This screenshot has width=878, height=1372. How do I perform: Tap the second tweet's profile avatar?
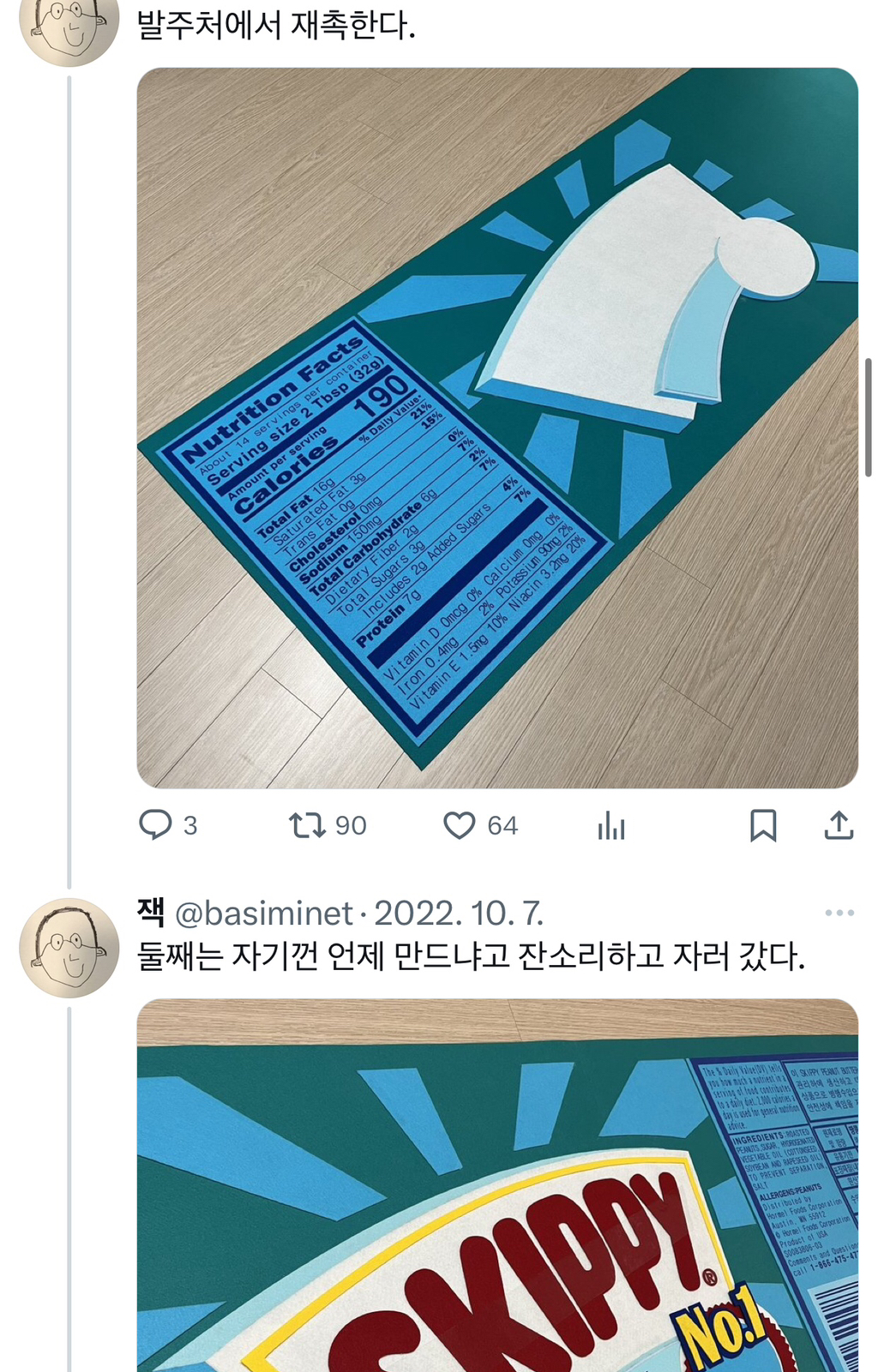coord(69,948)
